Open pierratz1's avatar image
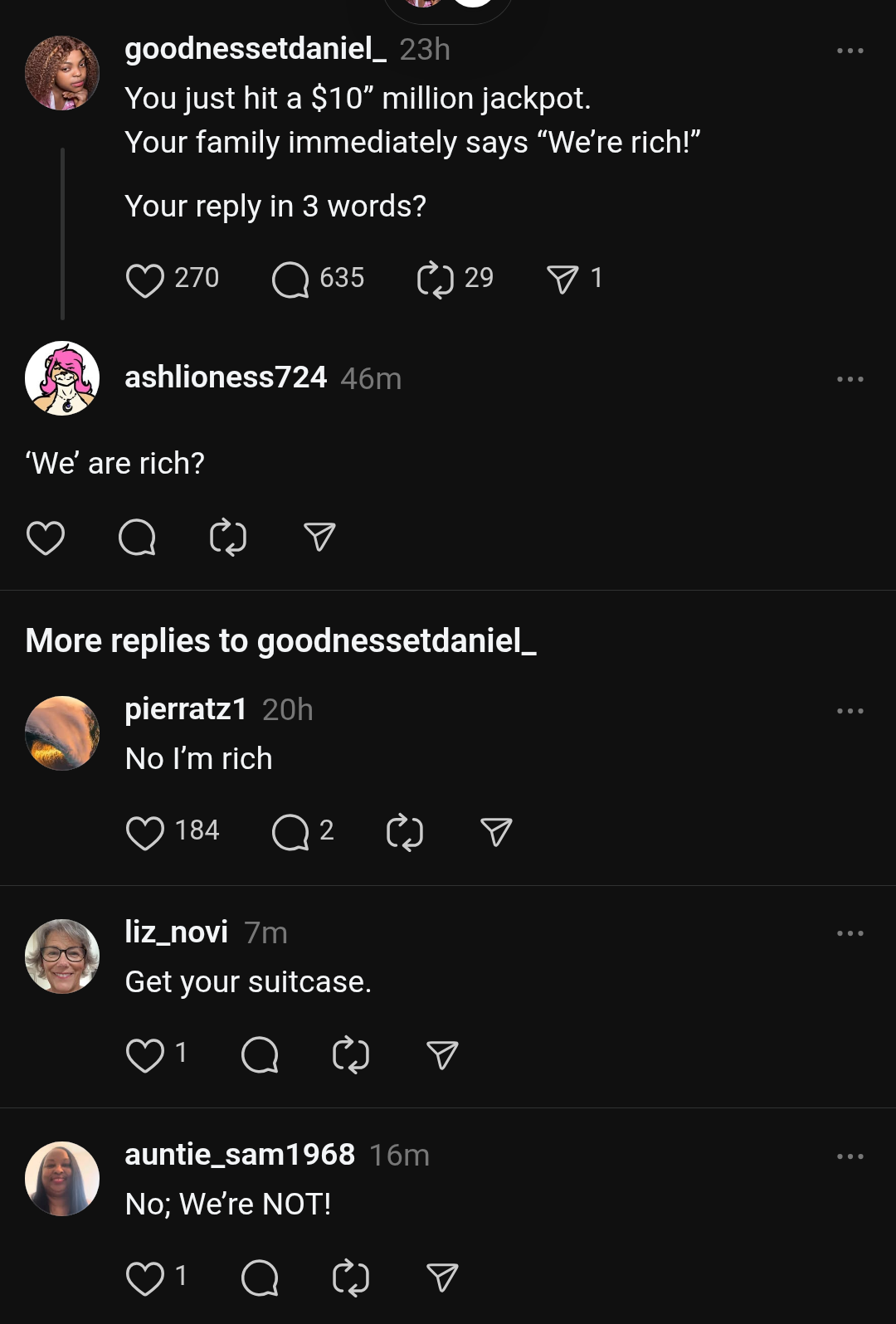This screenshot has width=896, height=1324. tap(62, 733)
